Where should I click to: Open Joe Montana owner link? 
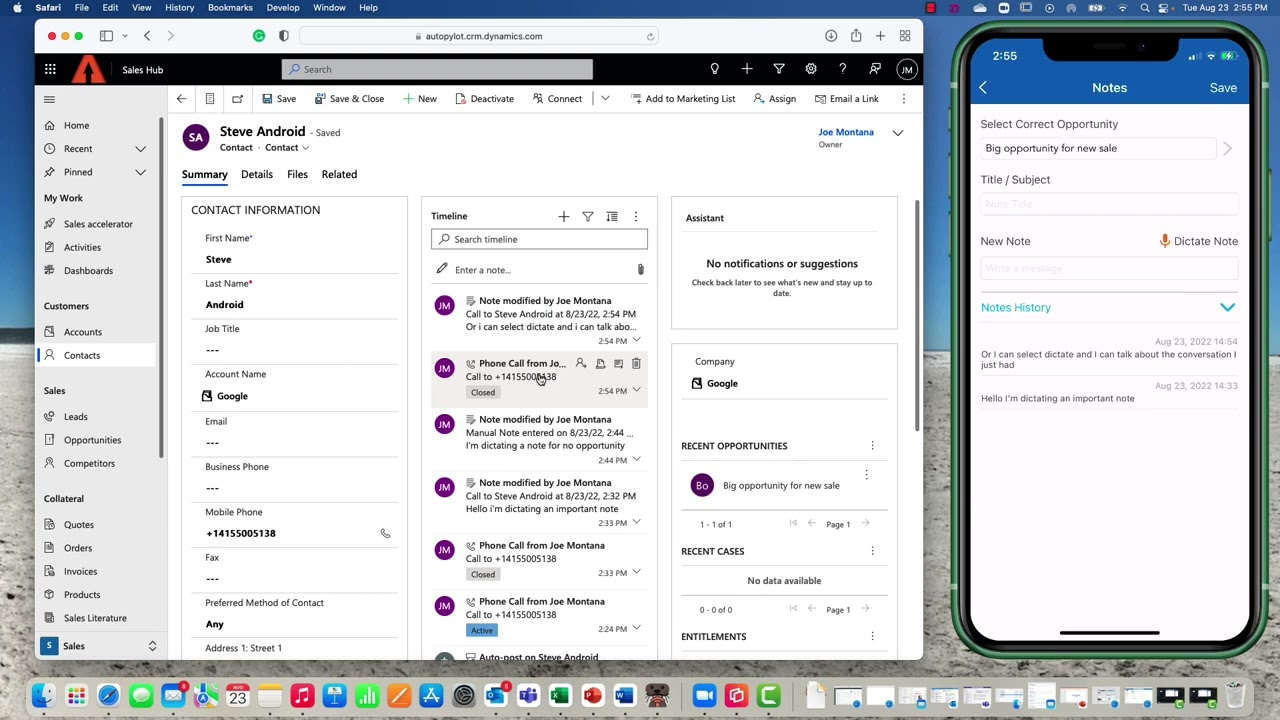tap(846, 132)
